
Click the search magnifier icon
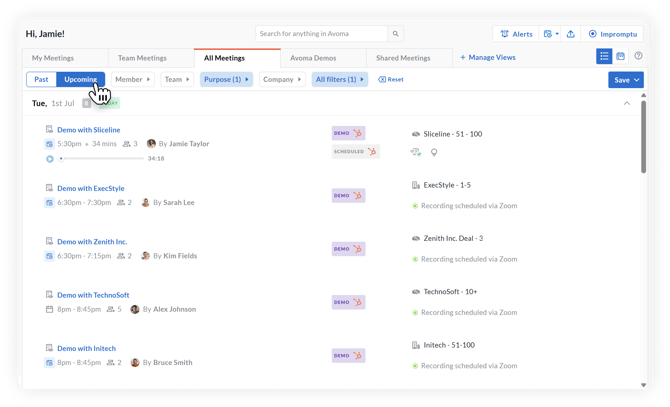pos(395,34)
